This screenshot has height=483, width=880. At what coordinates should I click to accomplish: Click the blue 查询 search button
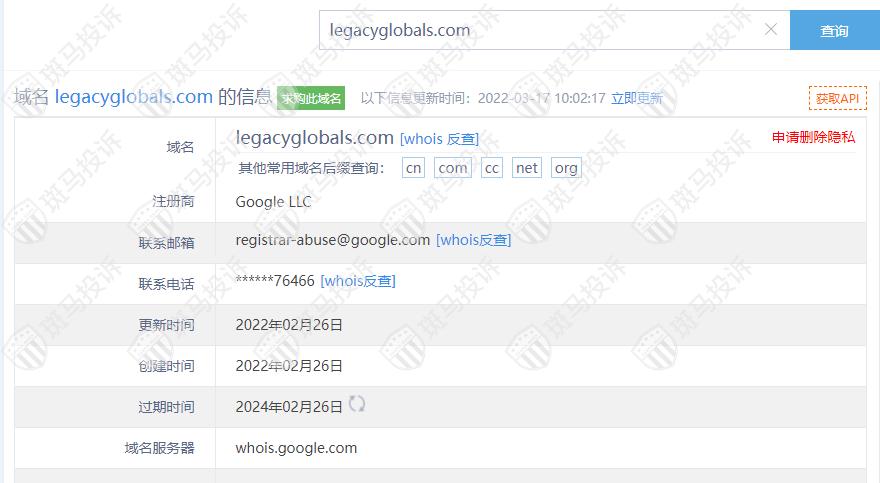[x=835, y=30]
